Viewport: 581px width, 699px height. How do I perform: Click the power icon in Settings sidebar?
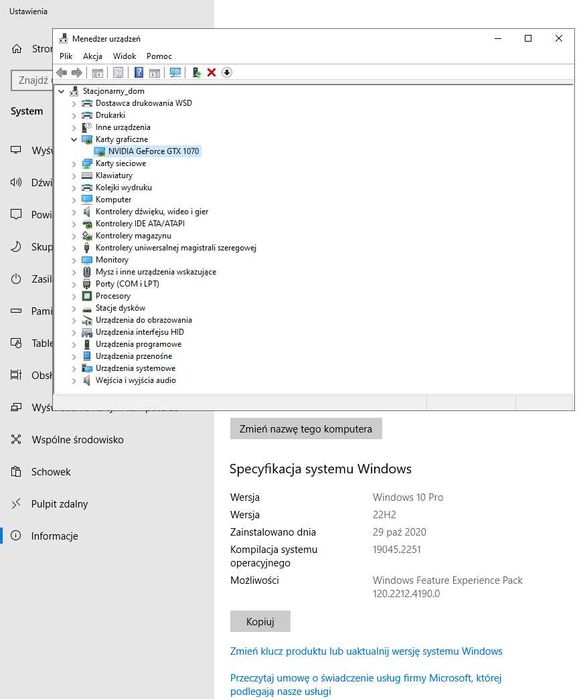16,279
